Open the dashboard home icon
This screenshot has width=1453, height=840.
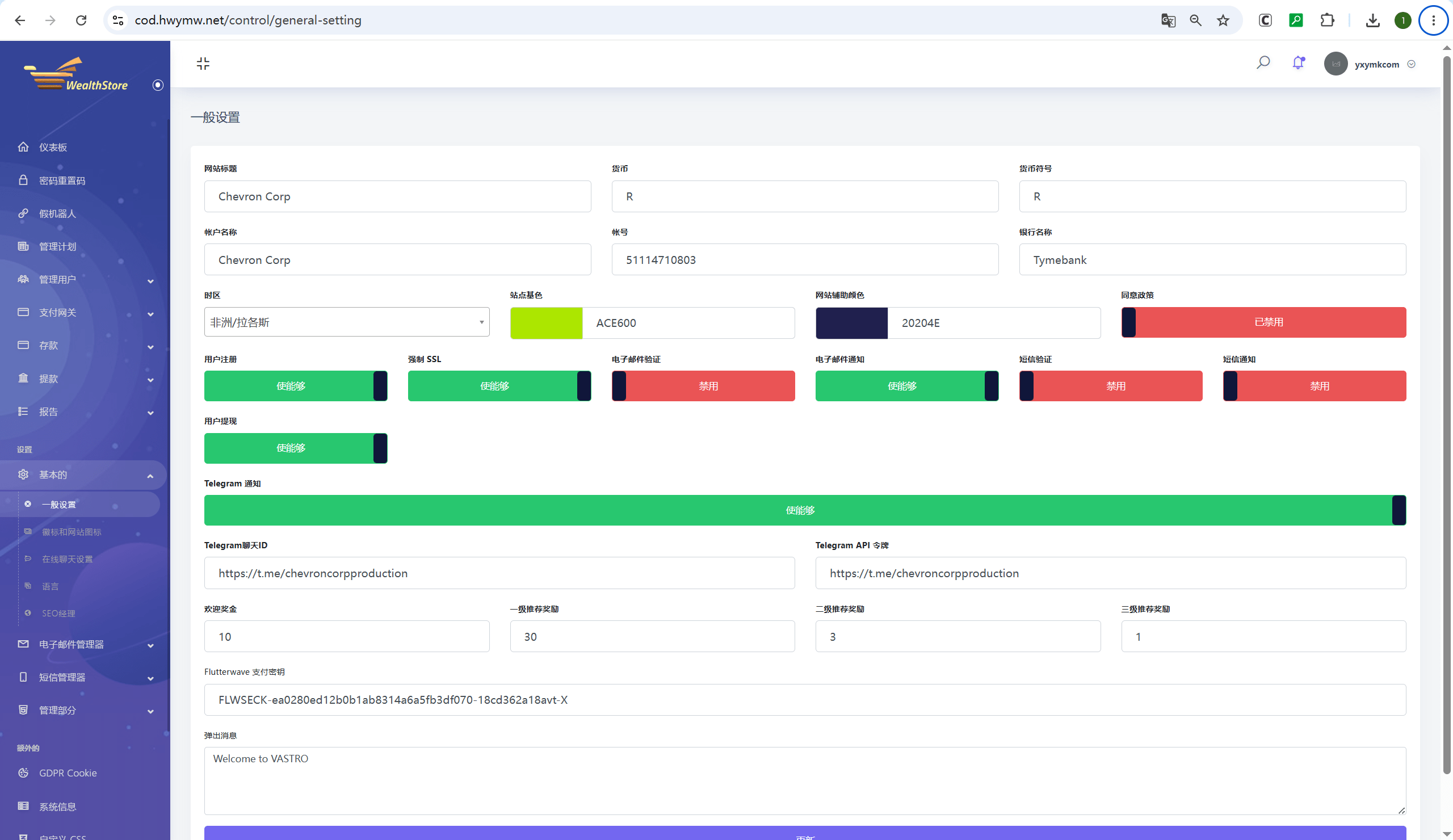[23, 147]
